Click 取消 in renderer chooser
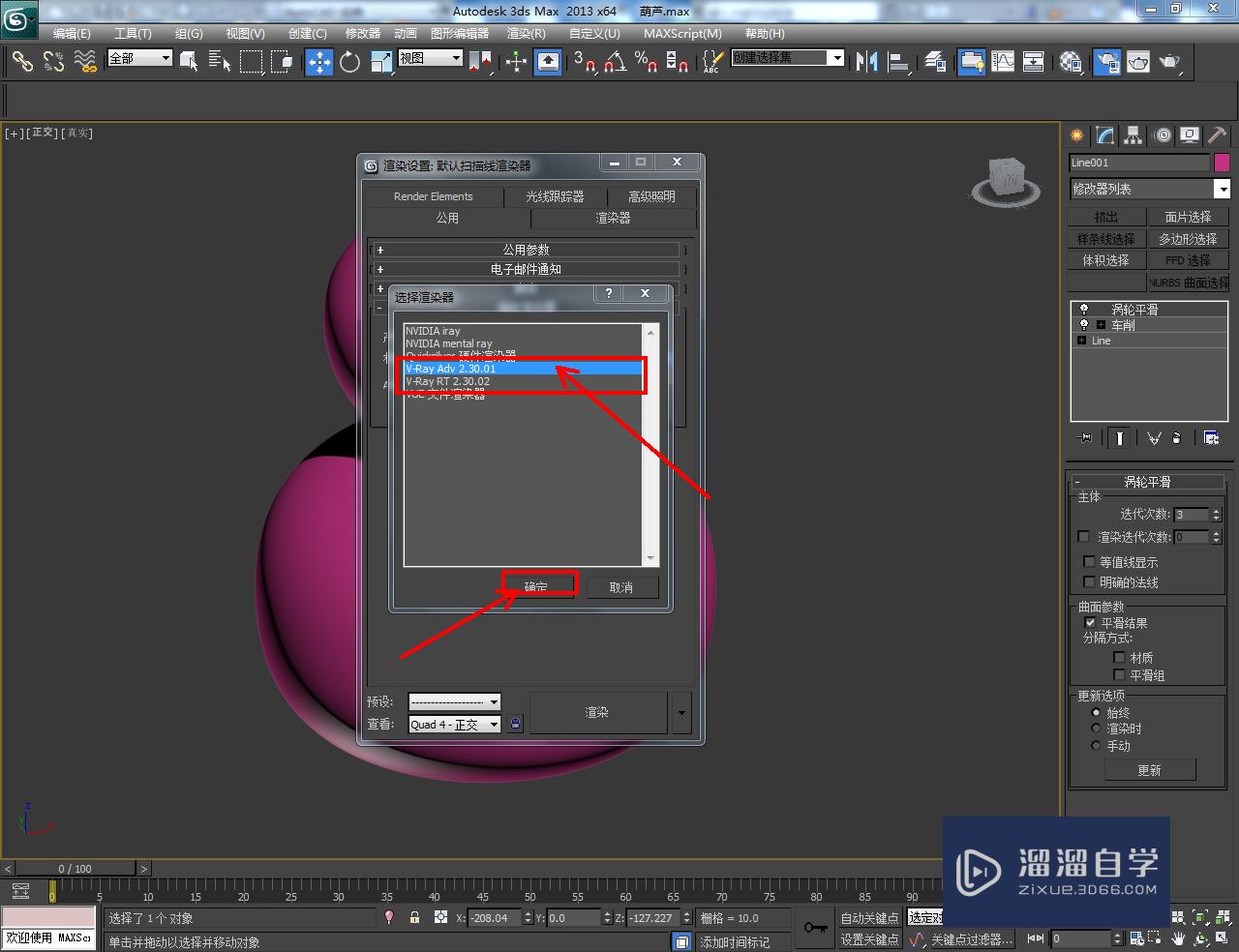The height and width of the screenshot is (952, 1239). (x=621, y=587)
